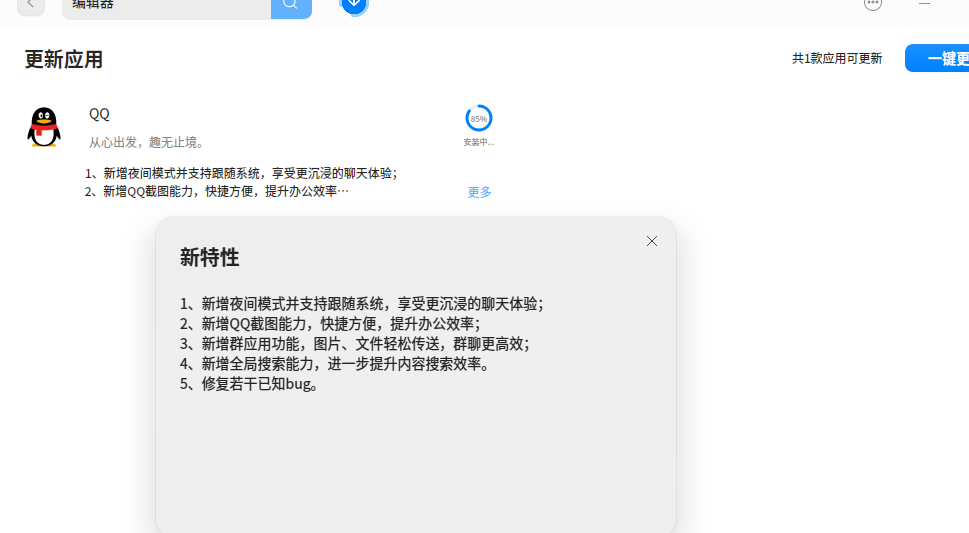Close the 新特性 popup
Image resolution: width=969 pixels, height=533 pixels.
pyautogui.click(x=652, y=241)
